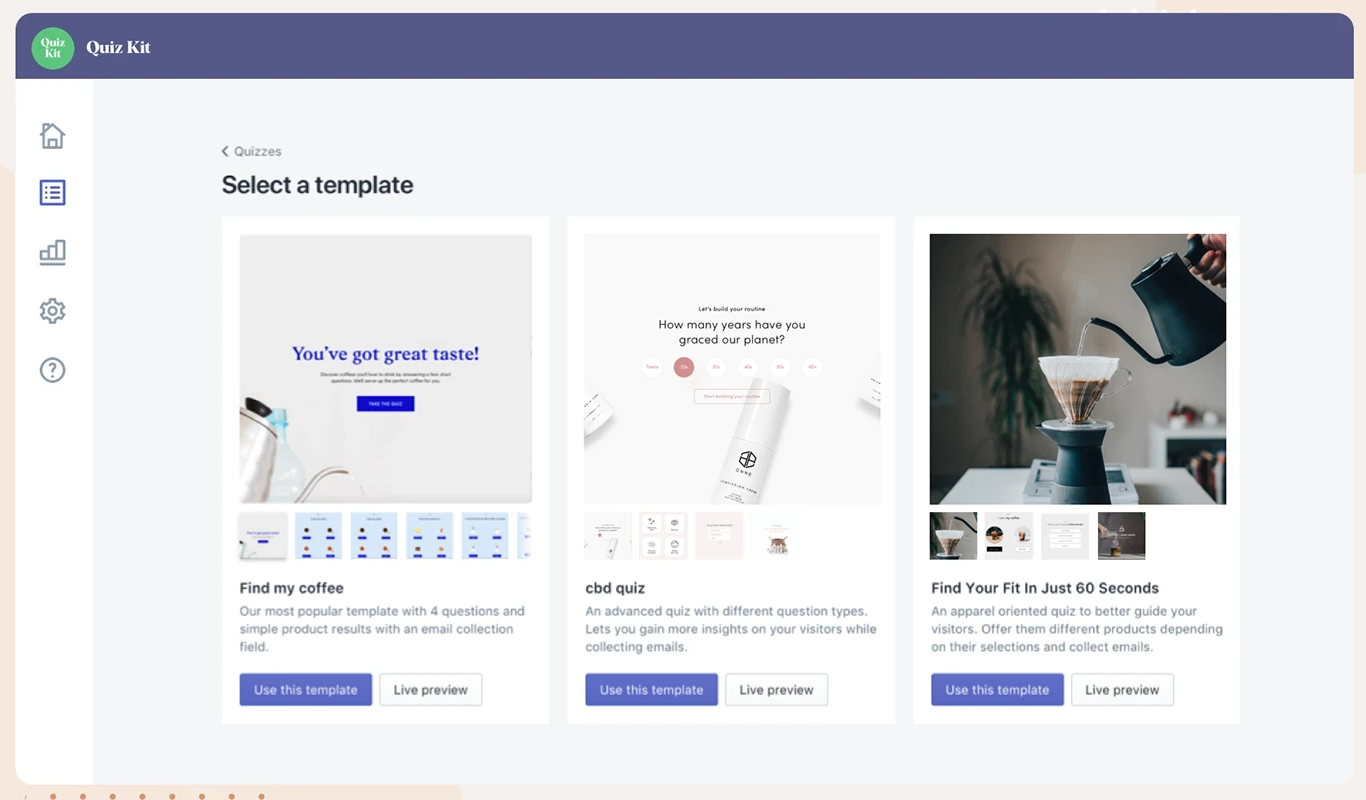Select second thumbnail under cbd quiz
Screen dimensions: 1366x800
664,536
